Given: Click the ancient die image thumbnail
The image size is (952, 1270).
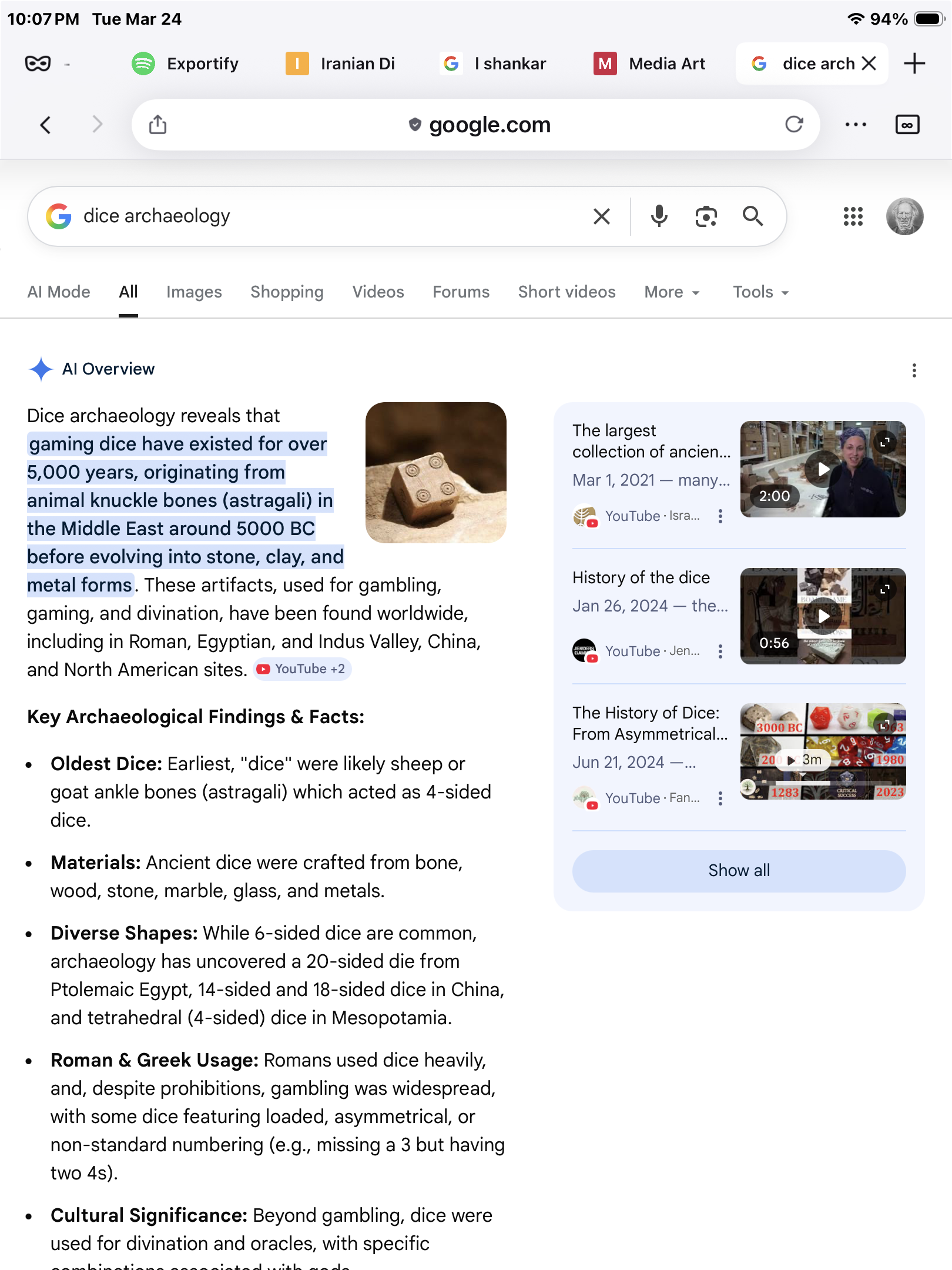Looking at the screenshot, I should (x=435, y=473).
